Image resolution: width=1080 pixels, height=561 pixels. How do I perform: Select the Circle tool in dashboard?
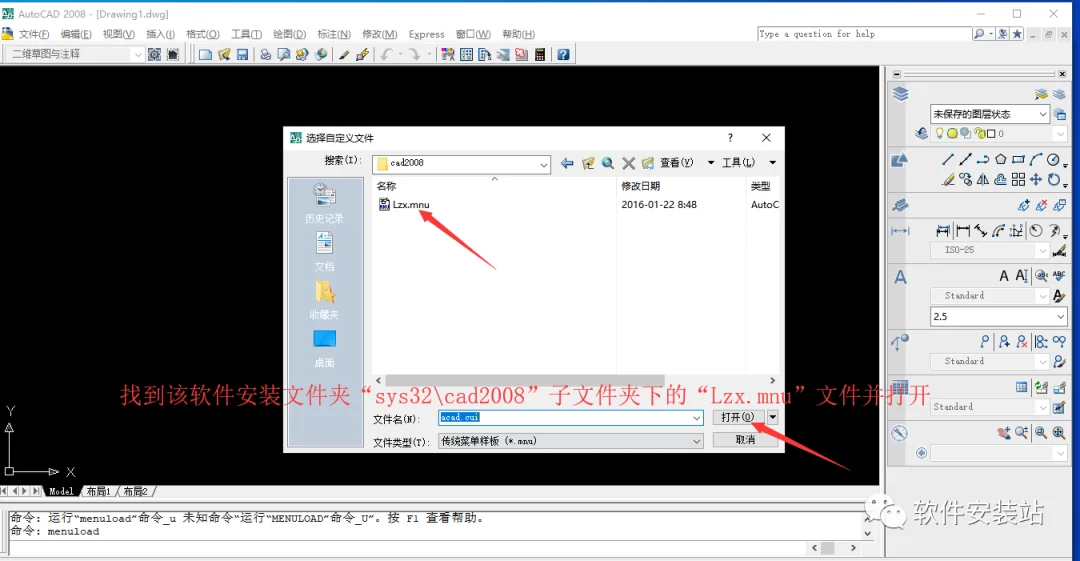tap(1053, 160)
